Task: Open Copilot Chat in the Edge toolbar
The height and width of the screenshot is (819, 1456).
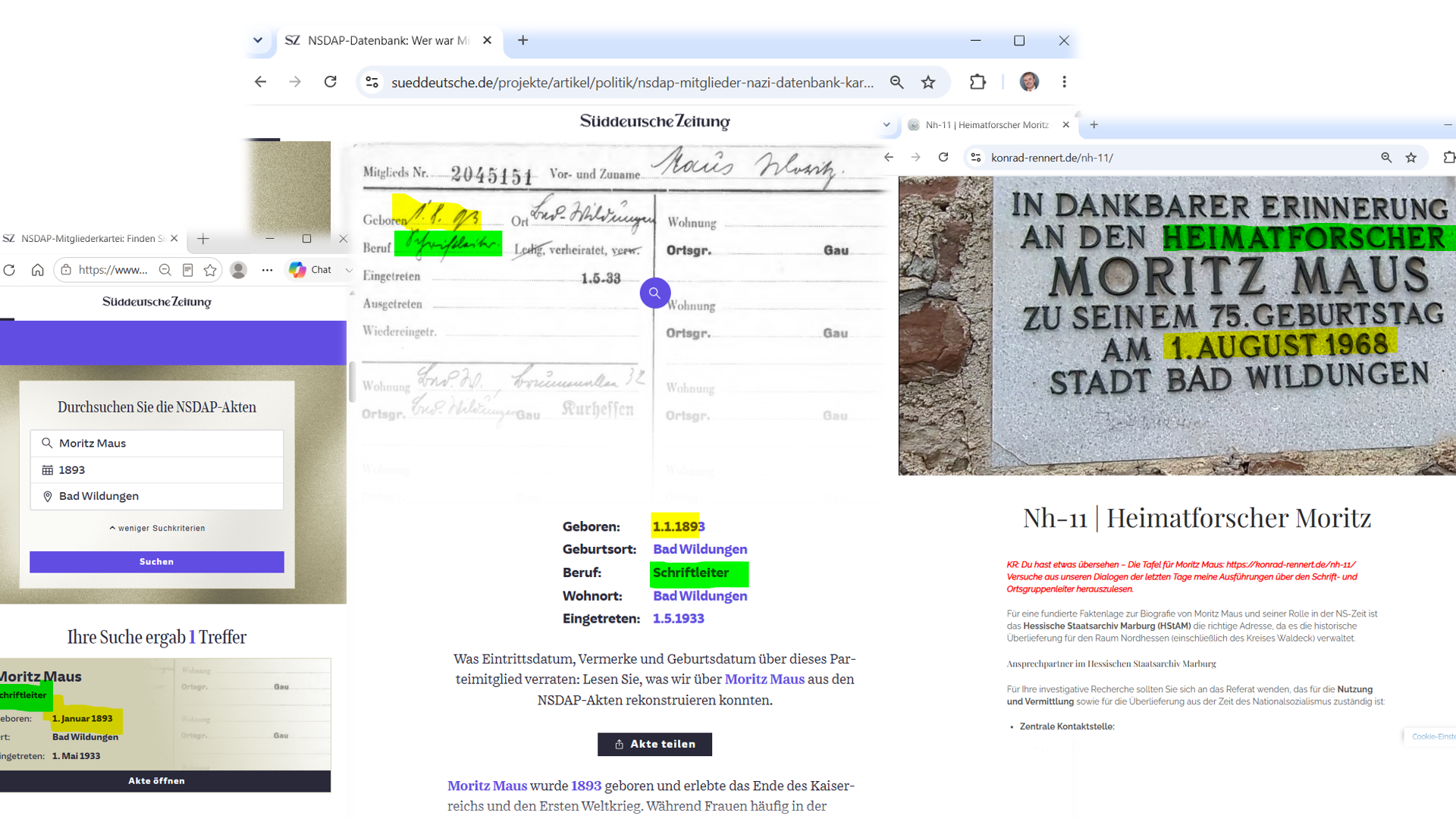Action: coord(311,270)
